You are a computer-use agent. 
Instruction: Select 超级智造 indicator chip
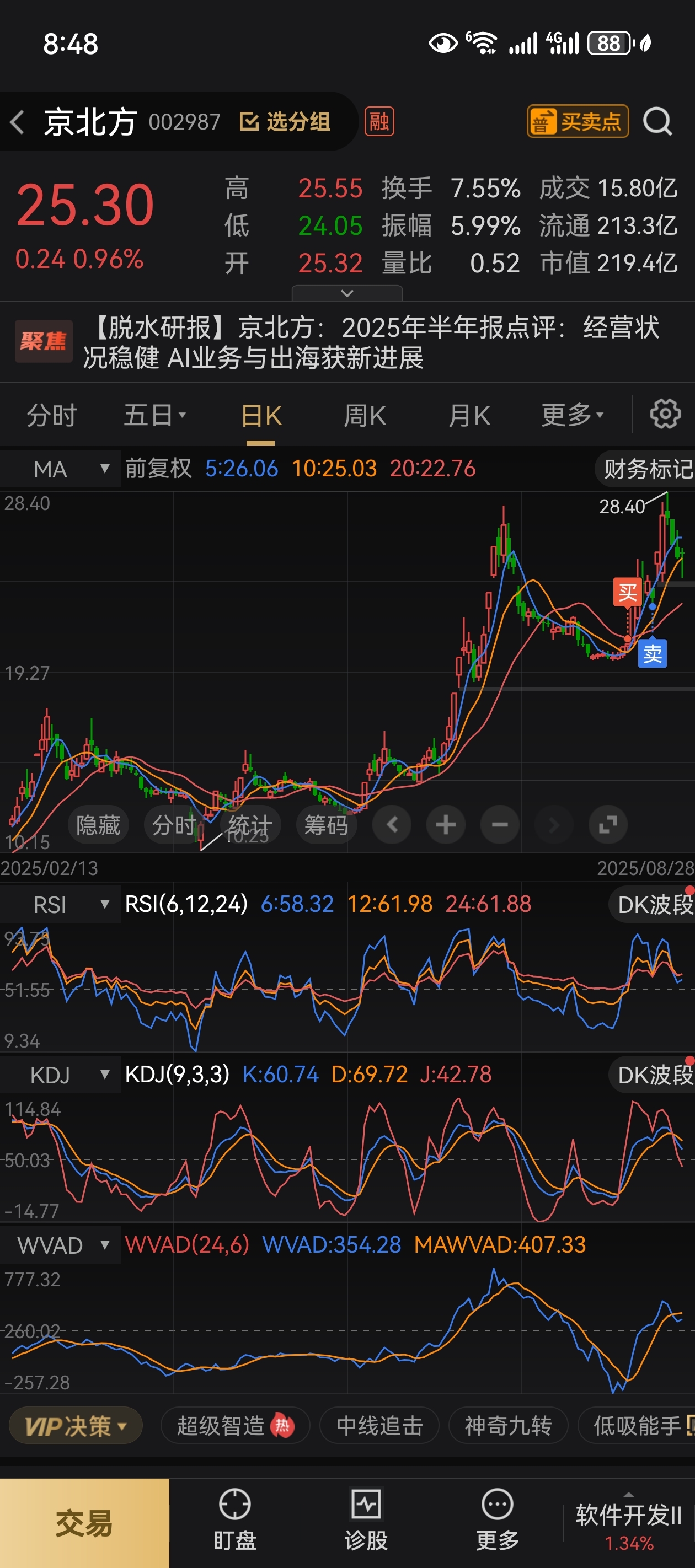pyautogui.click(x=235, y=1426)
